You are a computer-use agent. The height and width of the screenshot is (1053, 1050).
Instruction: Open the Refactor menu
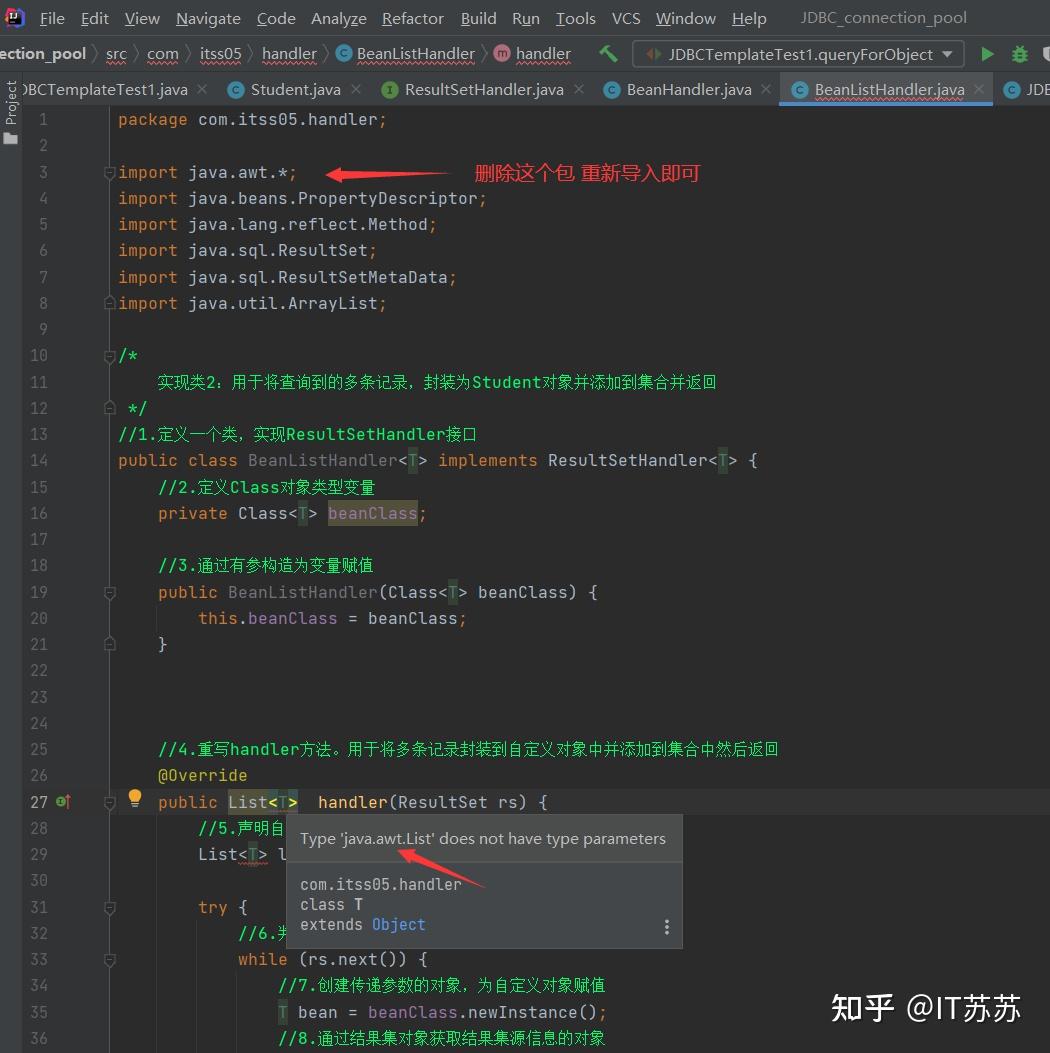click(413, 18)
